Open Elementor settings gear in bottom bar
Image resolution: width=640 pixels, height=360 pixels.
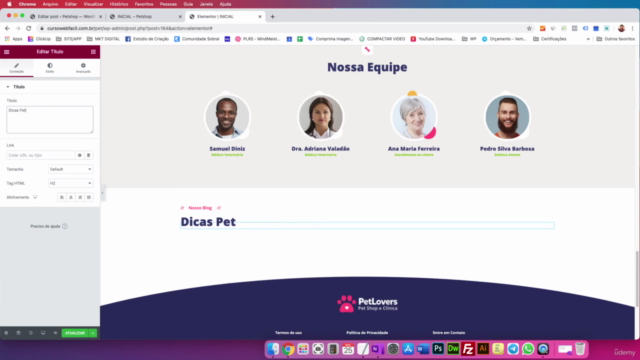(6, 333)
